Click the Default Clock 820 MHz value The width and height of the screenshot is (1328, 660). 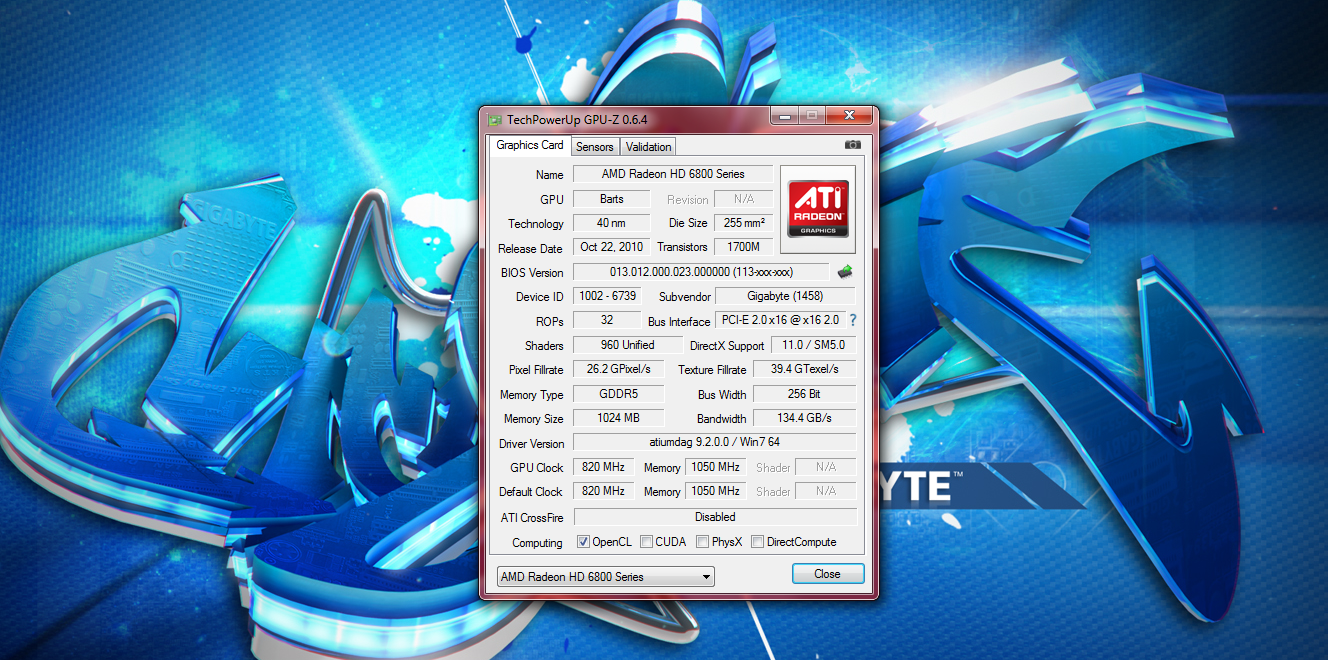tap(603, 491)
